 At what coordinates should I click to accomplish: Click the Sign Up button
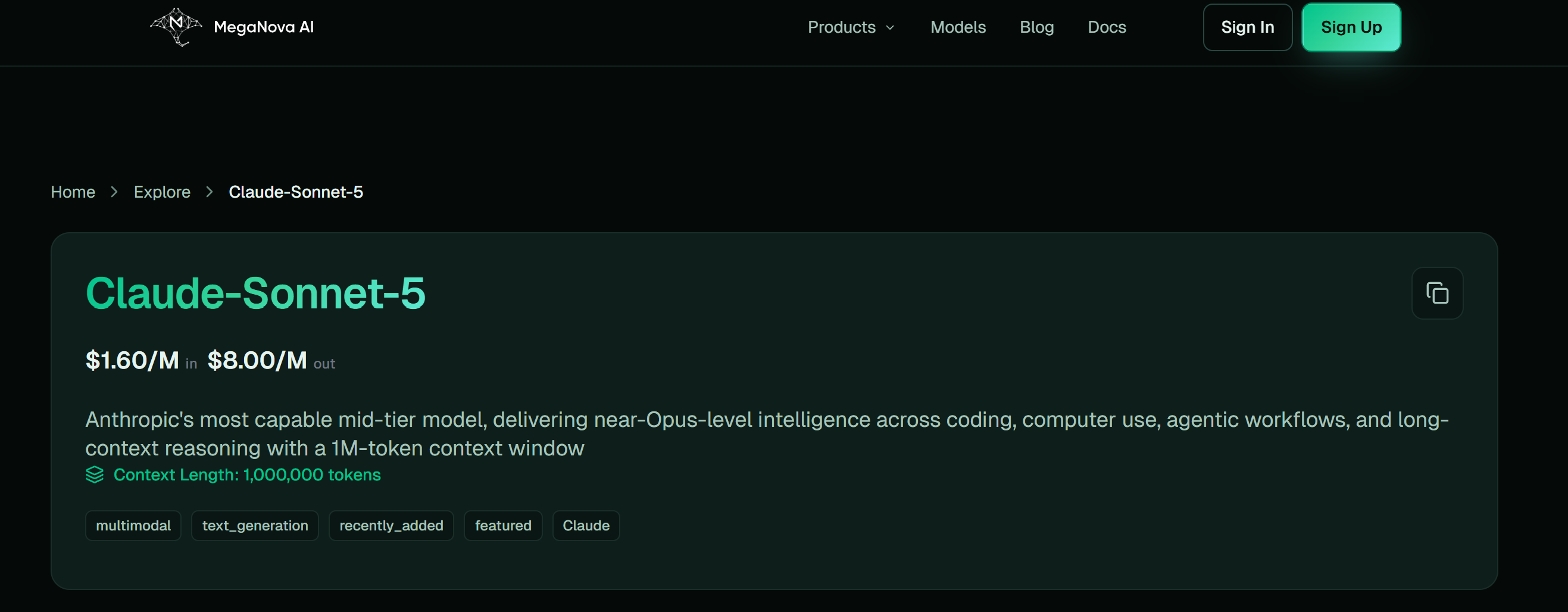tap(1351, 27)
